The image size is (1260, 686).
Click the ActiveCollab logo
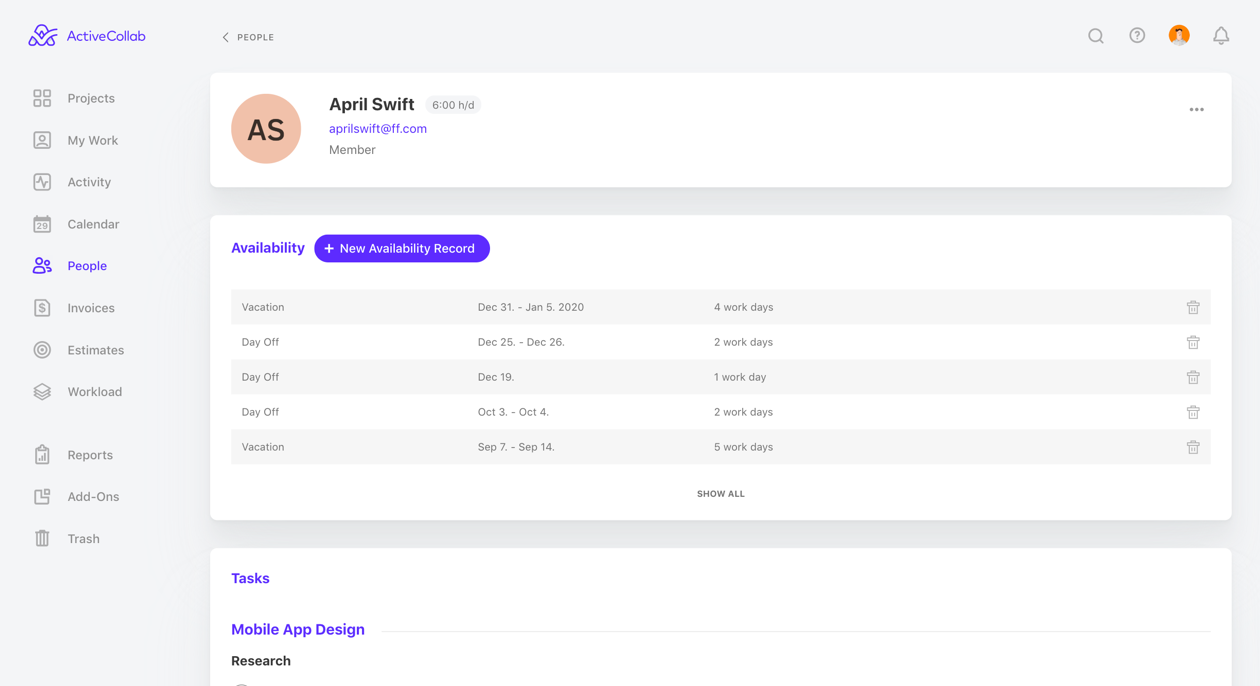pyautogui.click(x=87, y=36)
